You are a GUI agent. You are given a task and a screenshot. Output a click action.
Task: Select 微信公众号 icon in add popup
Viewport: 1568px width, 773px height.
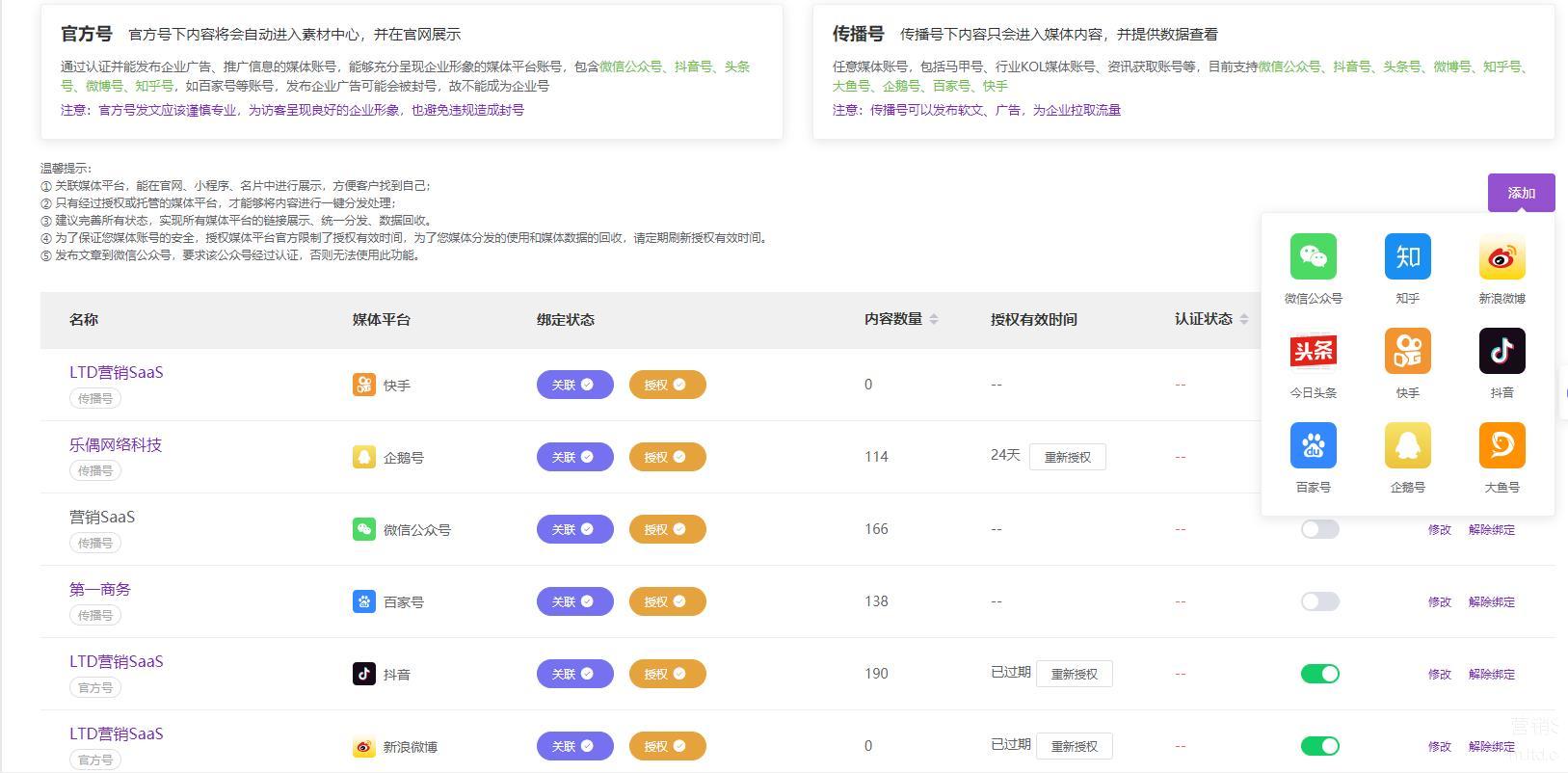tap(1313, 256)
